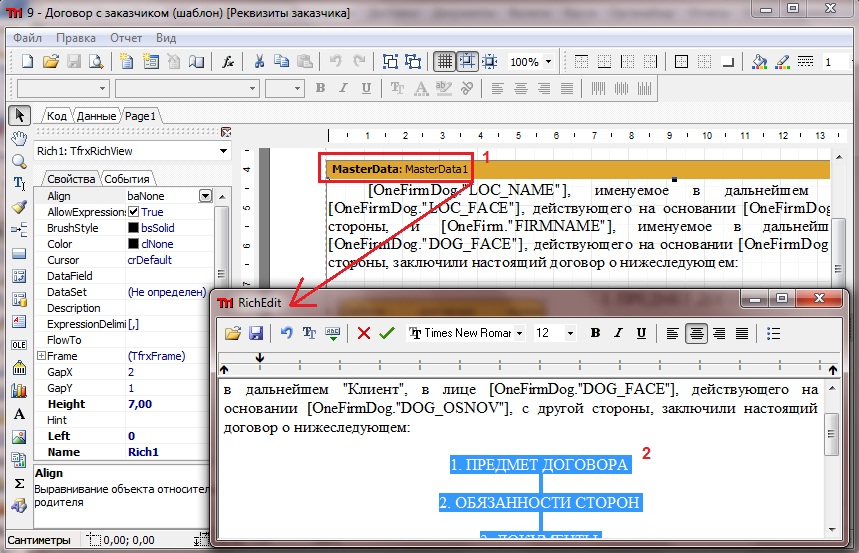Open the Rich1: TfrxRichView object selector dropdown
The width and height of the screenshot is (859, 553).
(224, 151)
